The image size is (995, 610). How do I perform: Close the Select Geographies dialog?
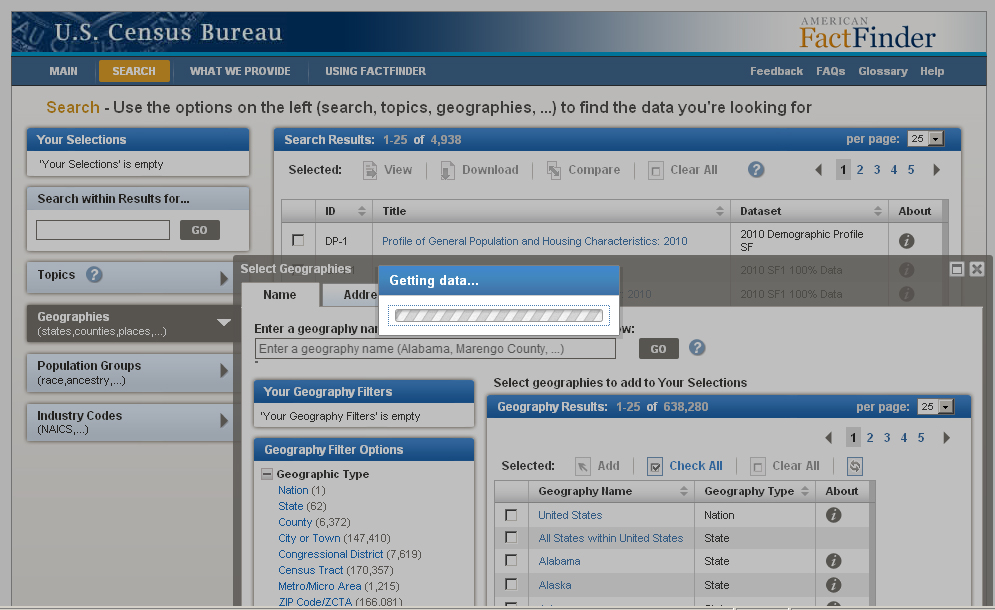pos(977,269)
